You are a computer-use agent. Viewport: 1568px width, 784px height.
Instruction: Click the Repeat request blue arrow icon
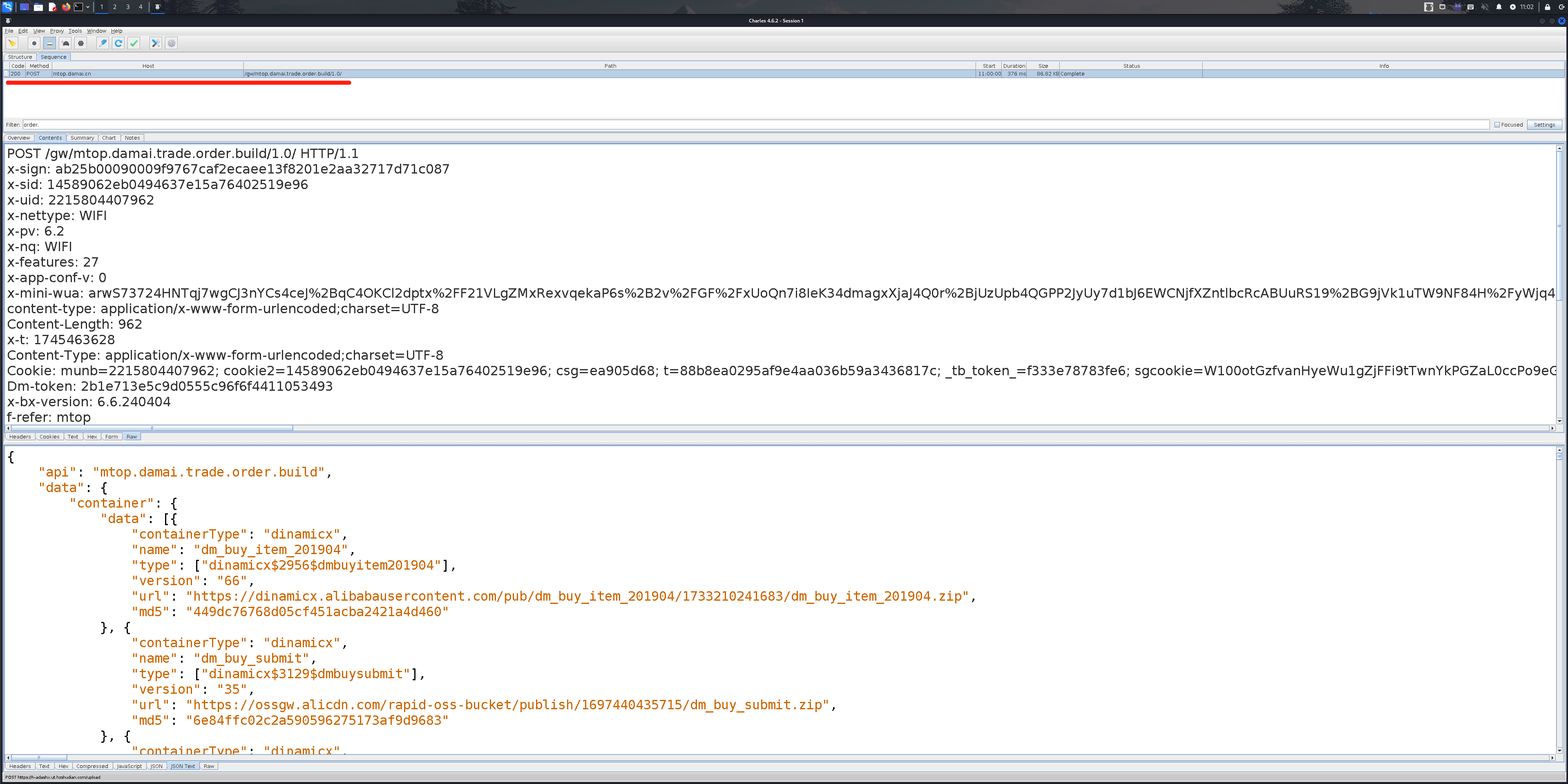119,43
